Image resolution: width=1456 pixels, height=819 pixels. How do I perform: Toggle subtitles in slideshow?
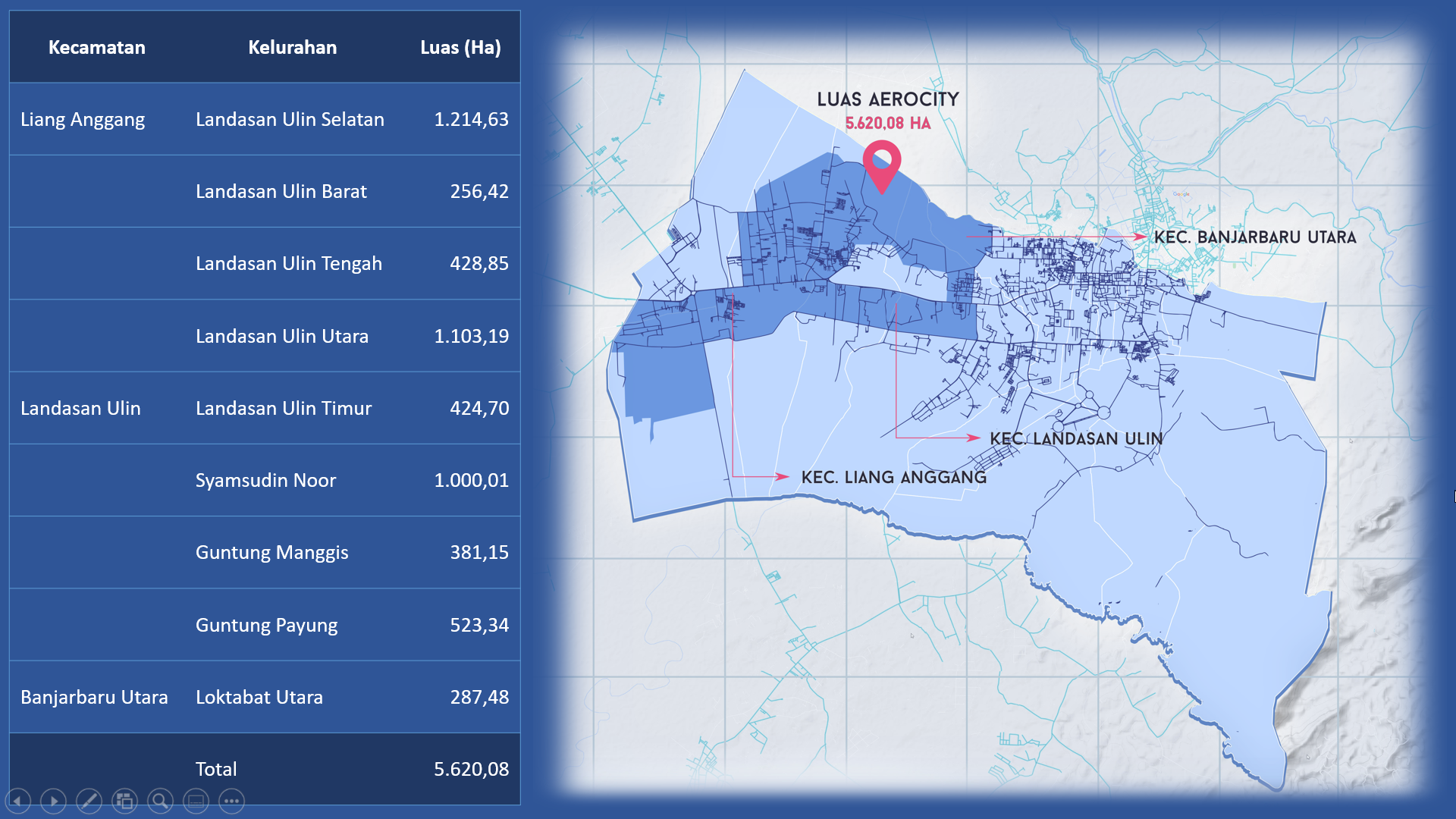coord(196,801)
